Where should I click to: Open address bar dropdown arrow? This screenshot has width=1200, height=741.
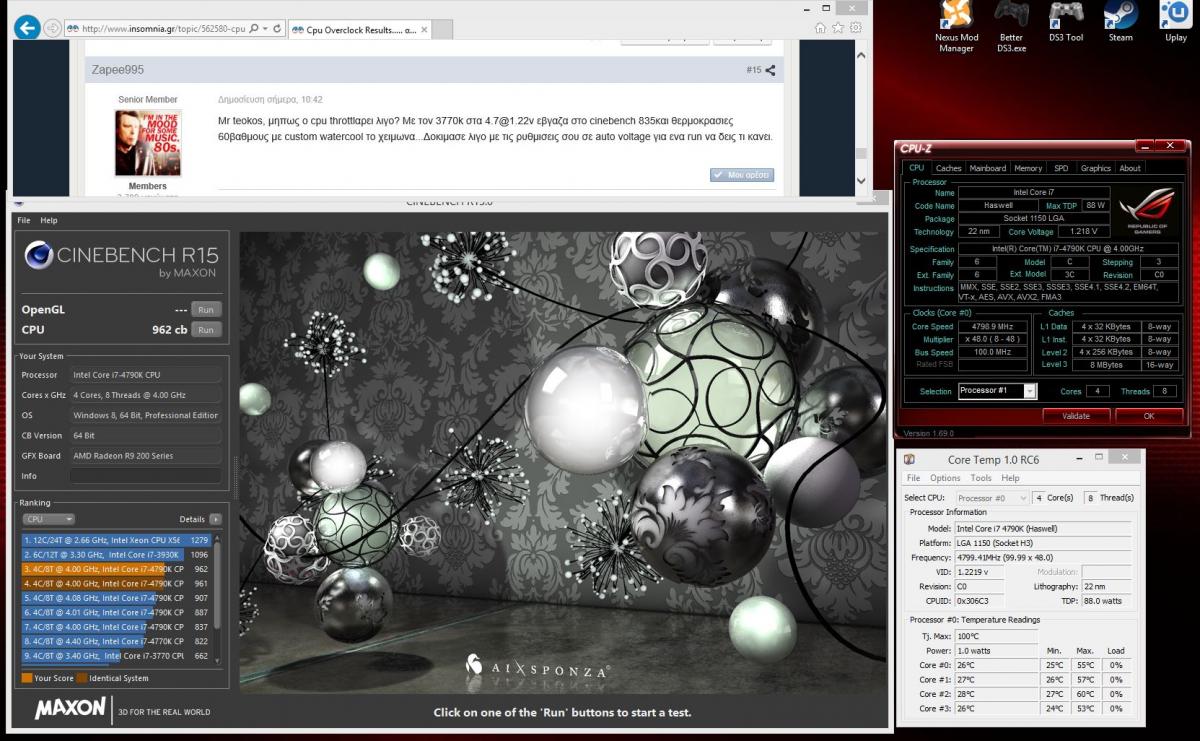[x=267, y=29]
